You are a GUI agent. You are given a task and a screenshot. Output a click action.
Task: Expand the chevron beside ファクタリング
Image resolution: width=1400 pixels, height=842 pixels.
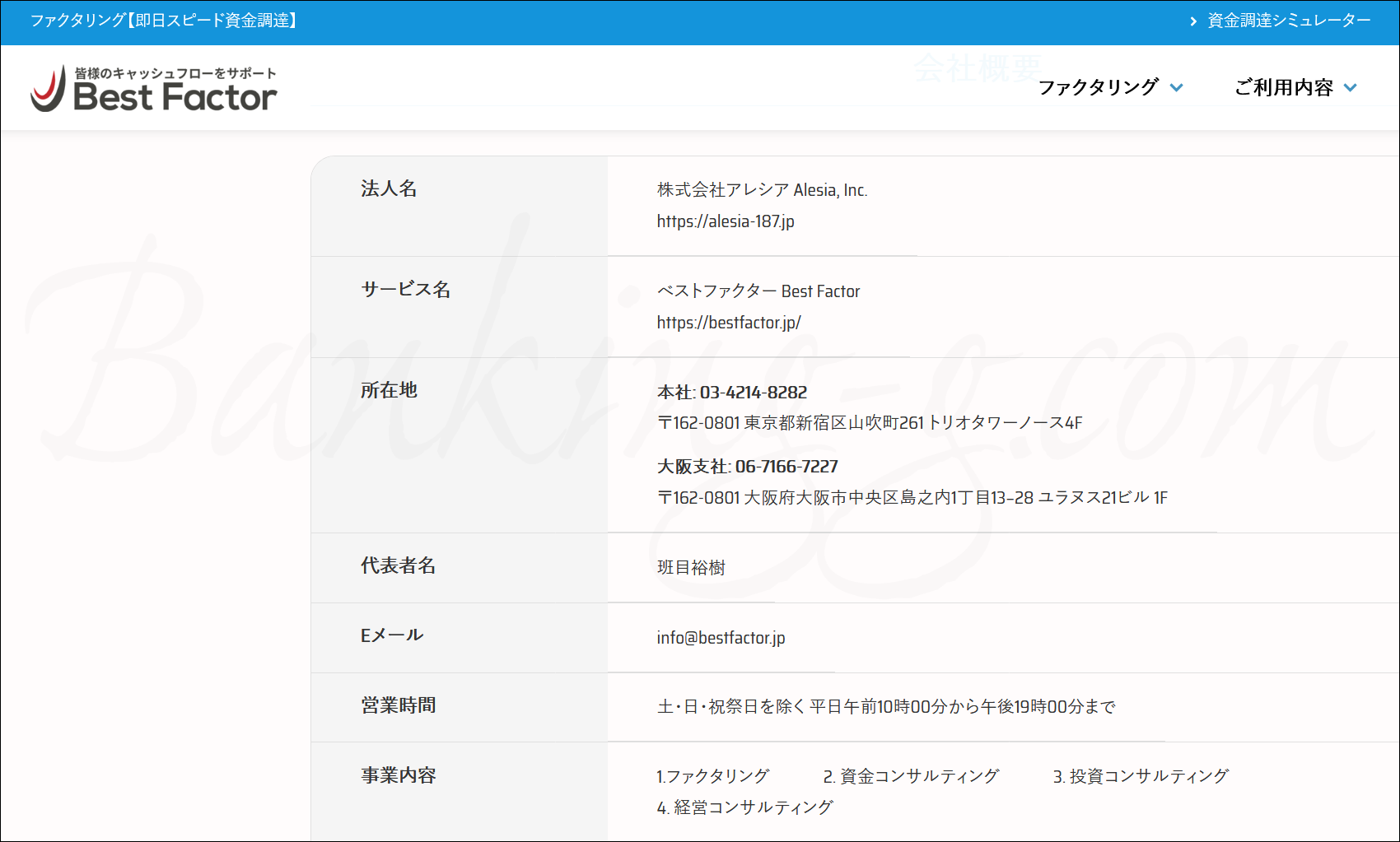tap(1176, 87)
